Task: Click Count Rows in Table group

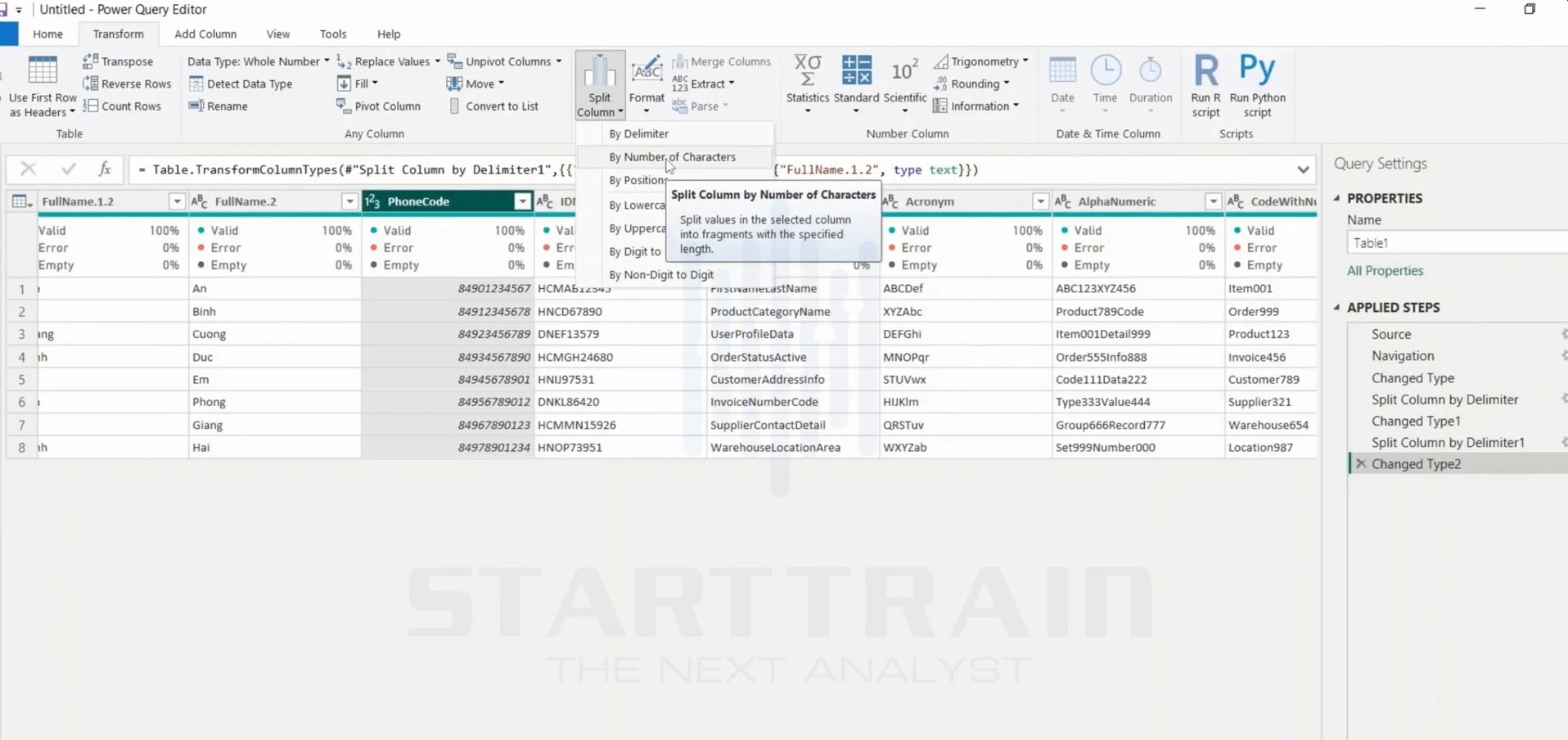Action: pos(122,106)
